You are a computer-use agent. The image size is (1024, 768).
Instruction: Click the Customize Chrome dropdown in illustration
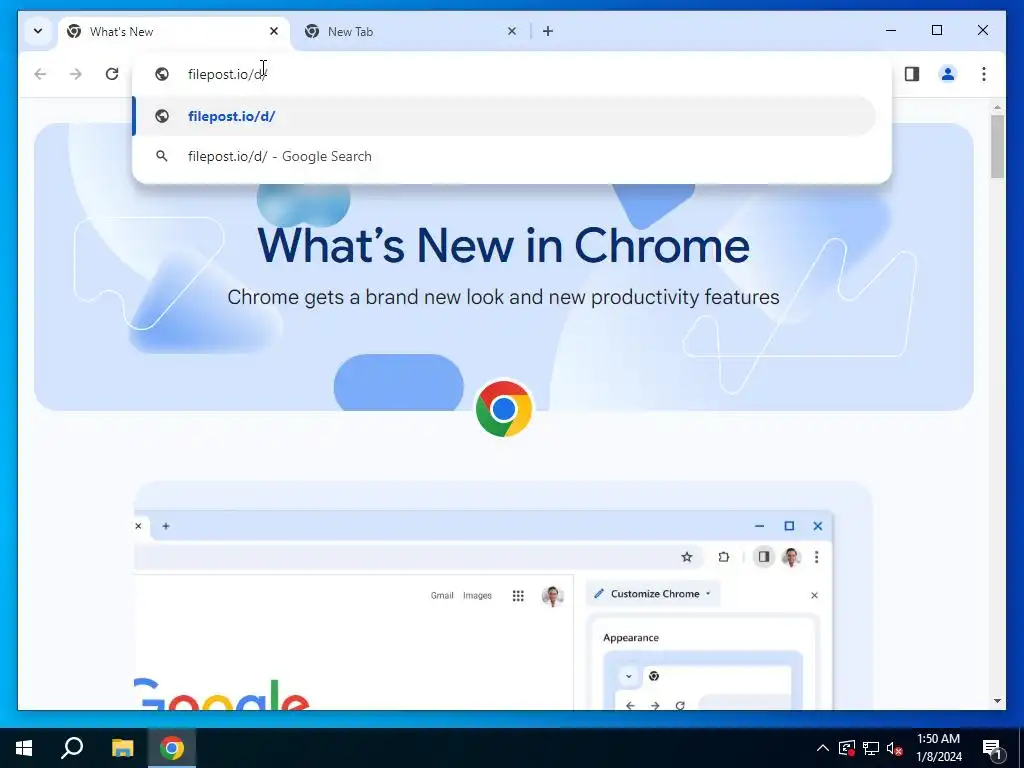pyautogui.click(x=653, y=594)
